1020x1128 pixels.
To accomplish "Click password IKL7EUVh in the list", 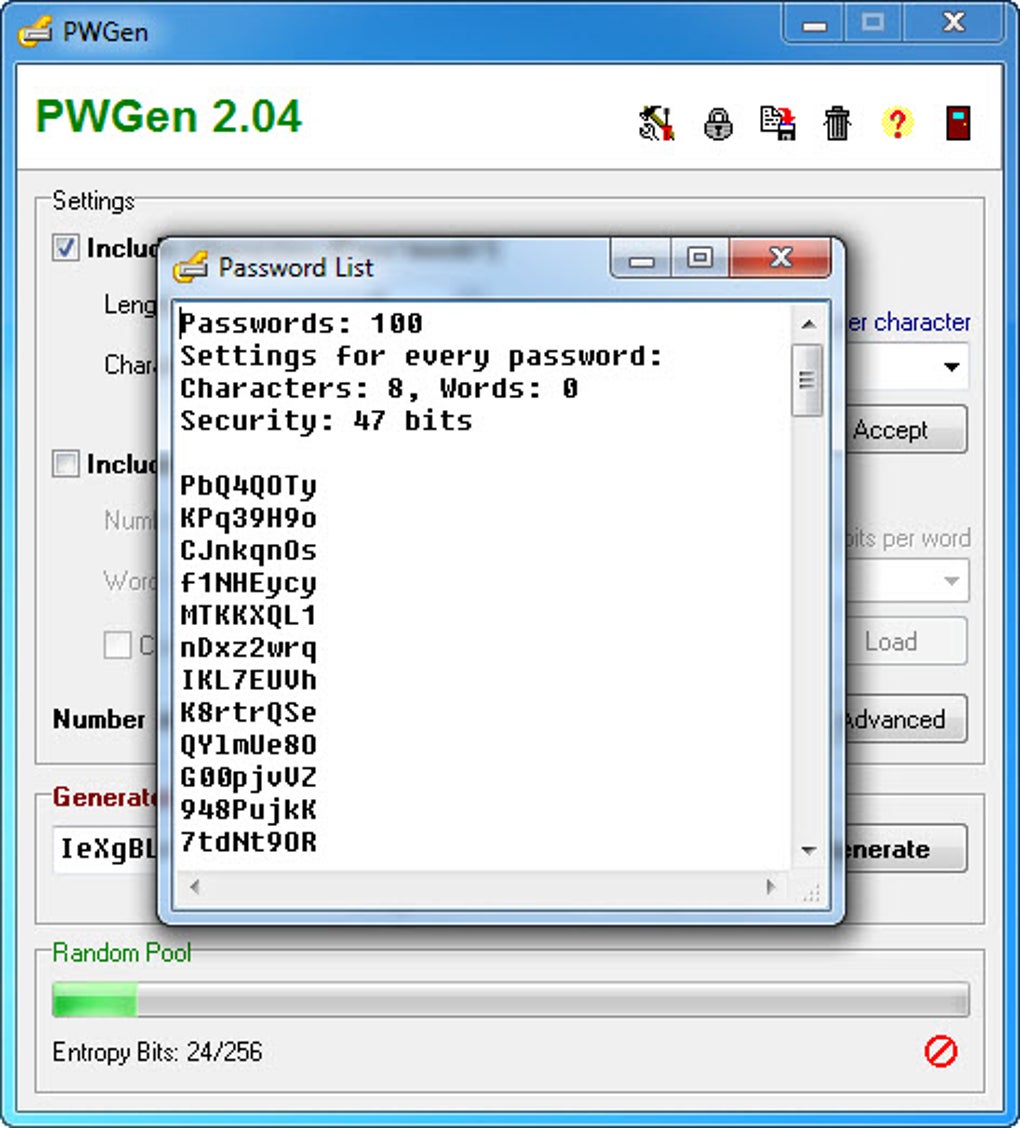I will (248, 681).
